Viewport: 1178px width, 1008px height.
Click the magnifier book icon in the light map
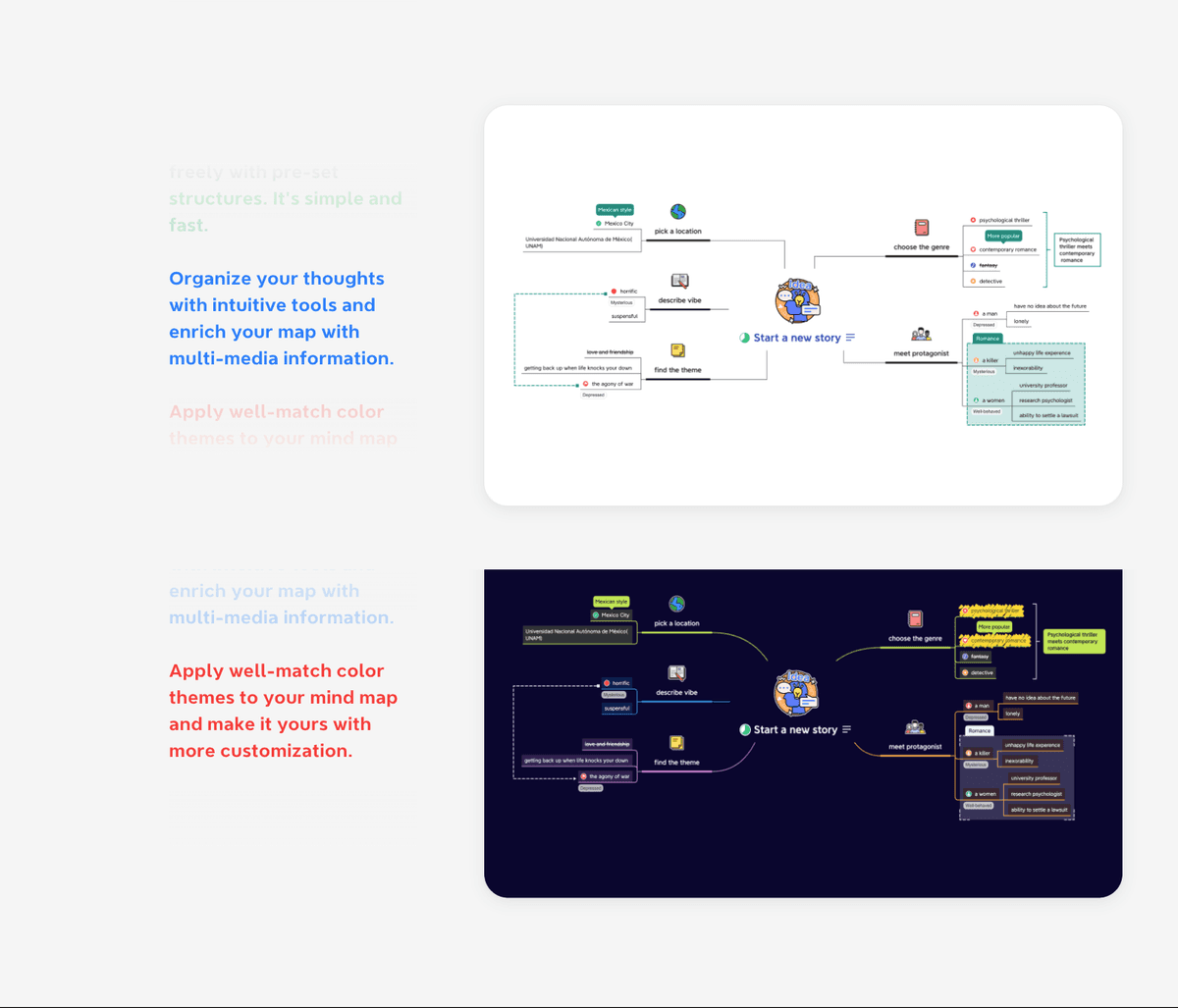tap(679, 281)
